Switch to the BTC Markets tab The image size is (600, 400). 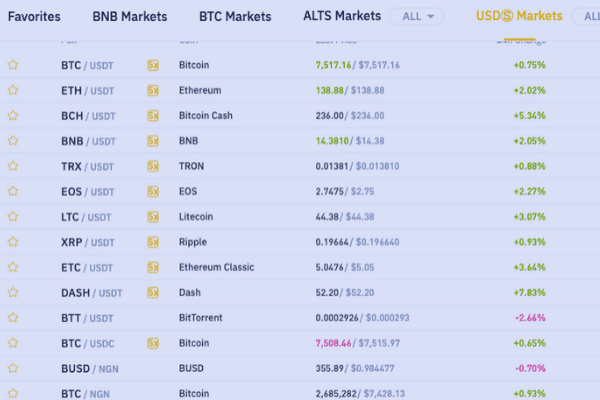click(235, 17)
